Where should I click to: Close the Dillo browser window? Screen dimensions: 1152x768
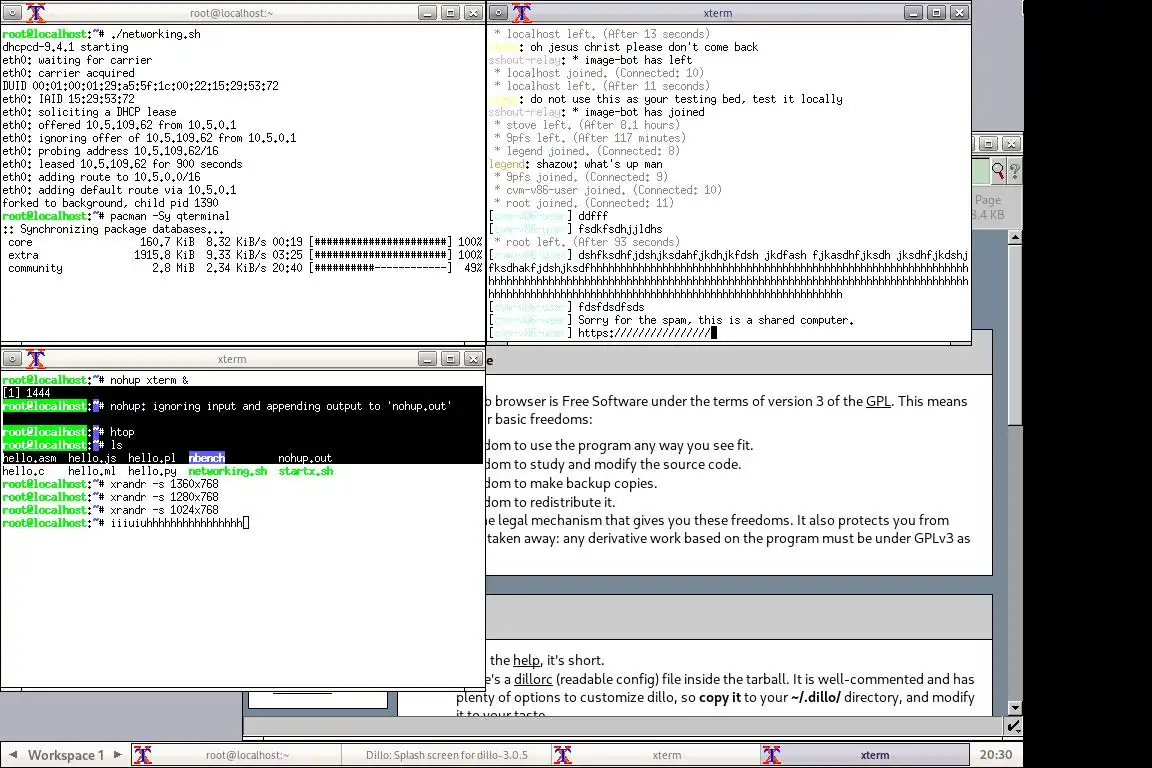(x=1012, y=144)
